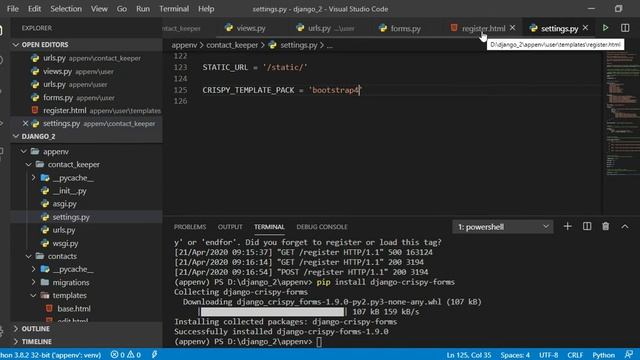The width and height of the screenshot is (640, 360).
Task: Click the feedback icon in status bar
Action: tap(629, 355)
